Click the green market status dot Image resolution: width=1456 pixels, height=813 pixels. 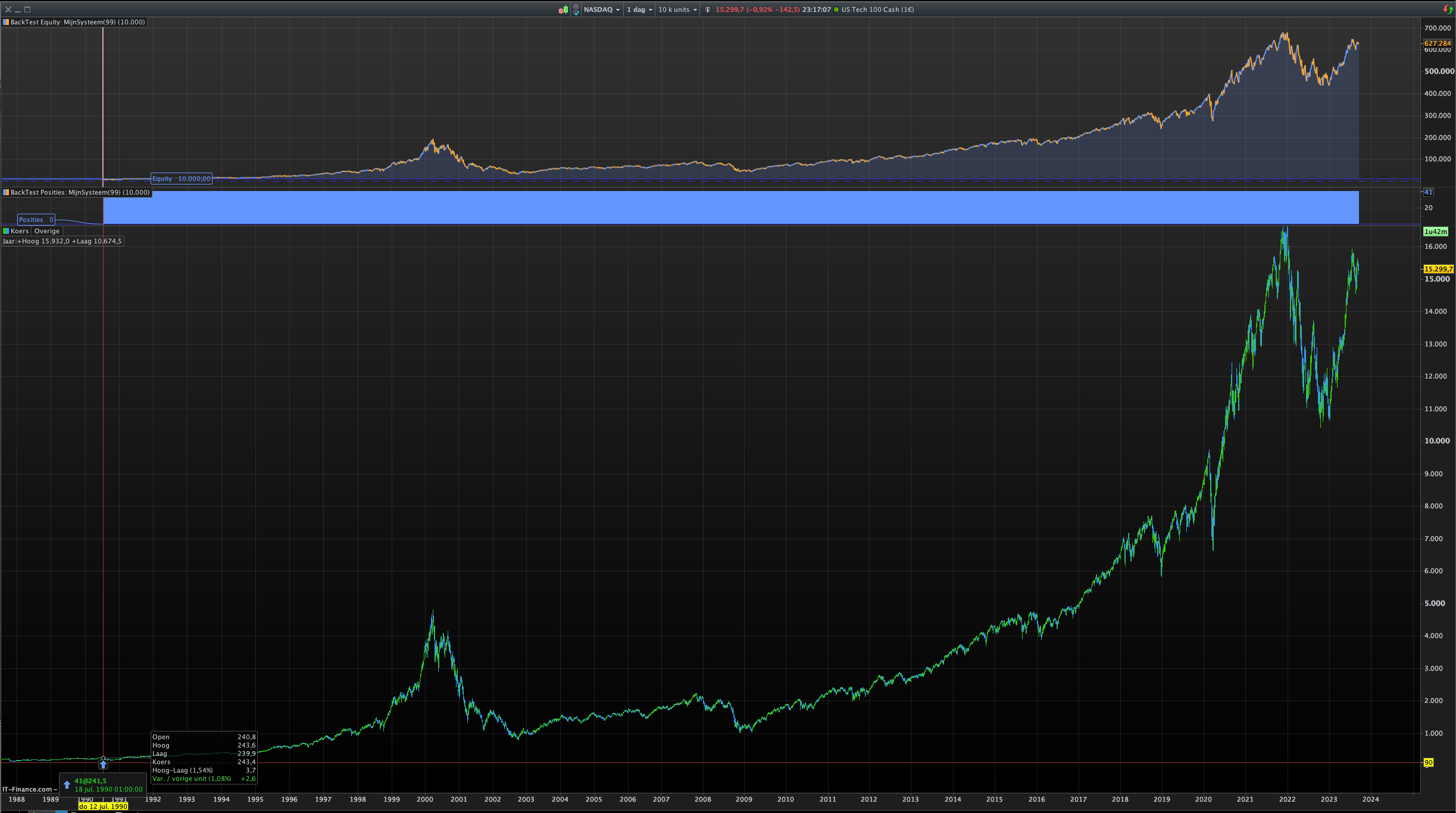tap(836, 10)
